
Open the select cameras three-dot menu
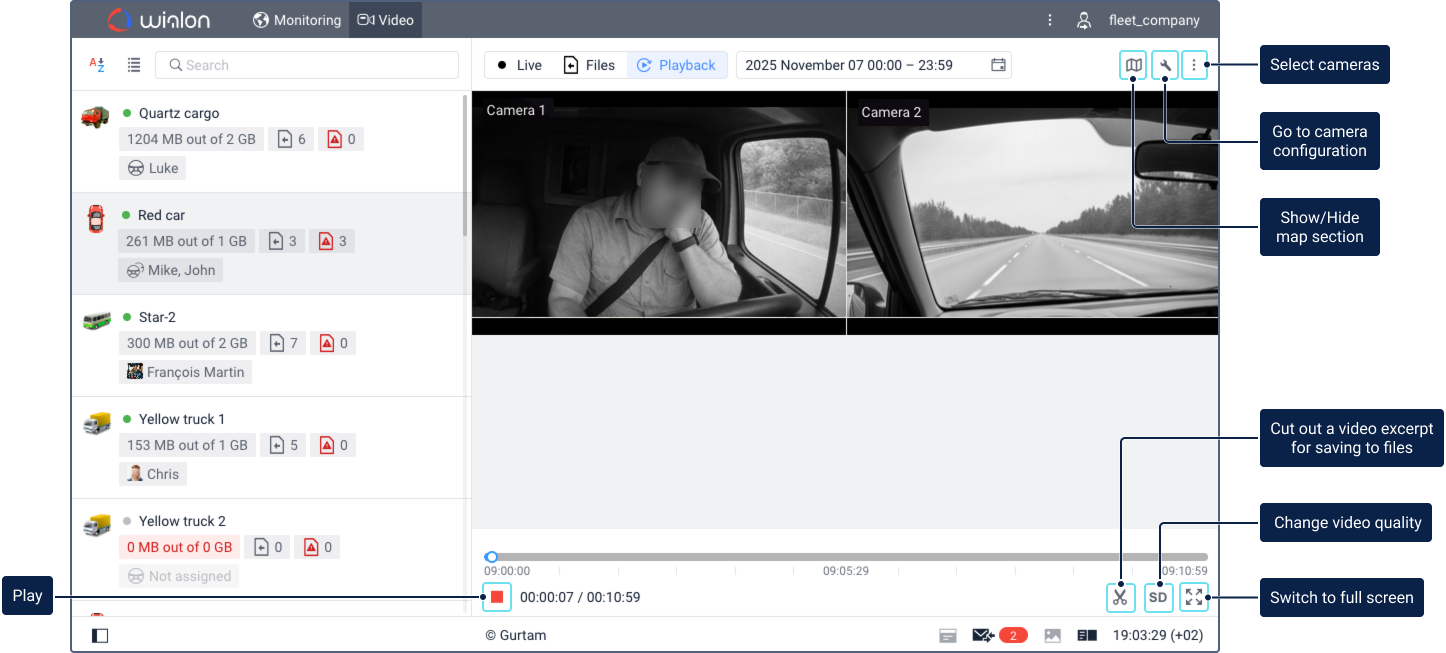click(1194, 66)
